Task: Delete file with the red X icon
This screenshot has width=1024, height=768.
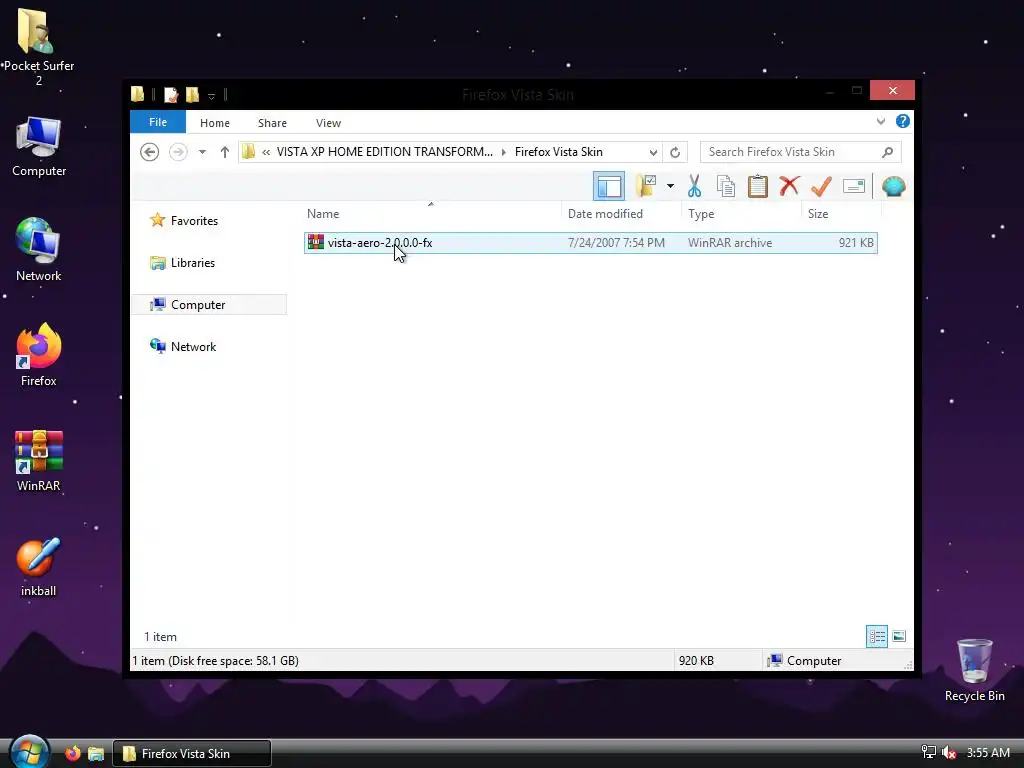Action: click(x=790, y=186)
